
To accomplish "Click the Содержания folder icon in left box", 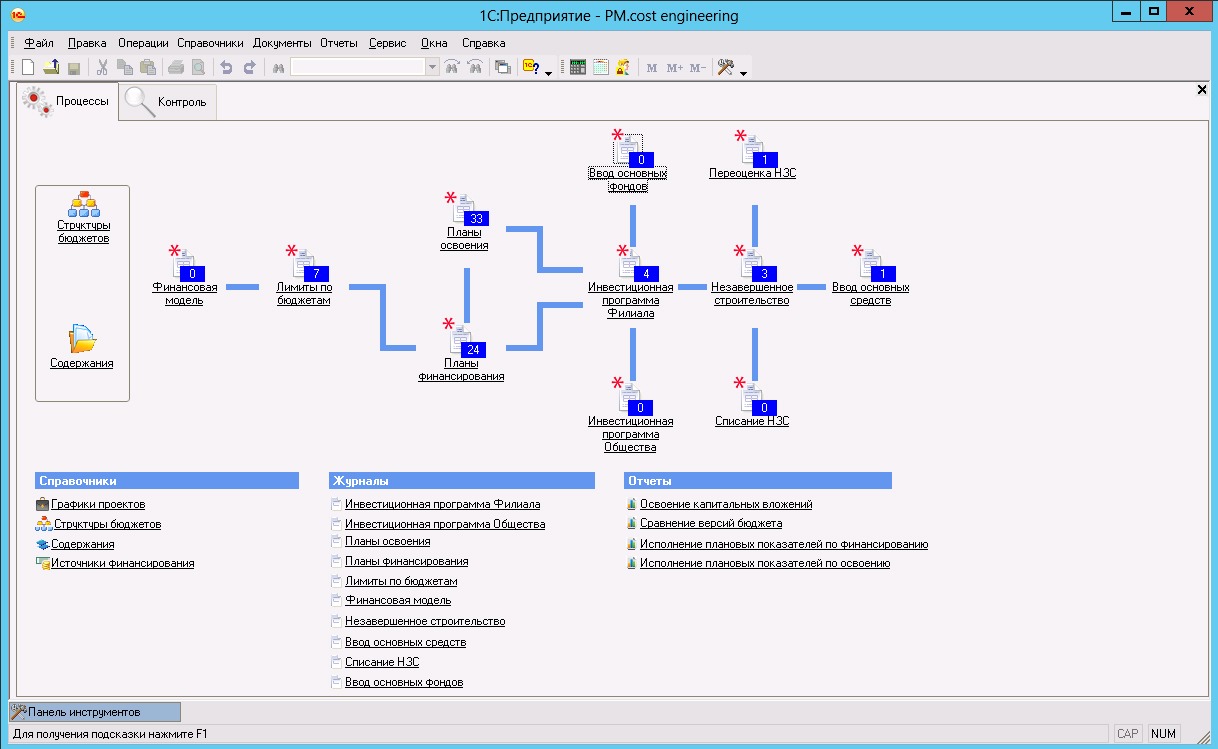I will (82, 340).
